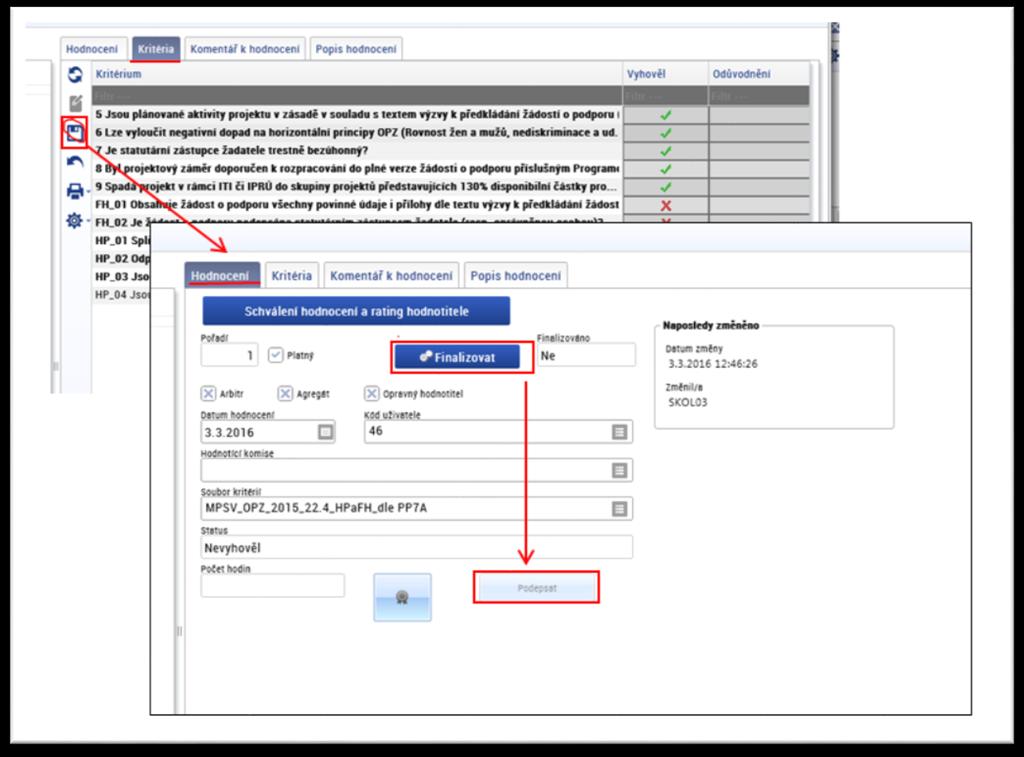The height and width of the screenshot is (757, 1024).
Task: Click into the Status field showing Nevyhověl
Action: click(417, 547)
